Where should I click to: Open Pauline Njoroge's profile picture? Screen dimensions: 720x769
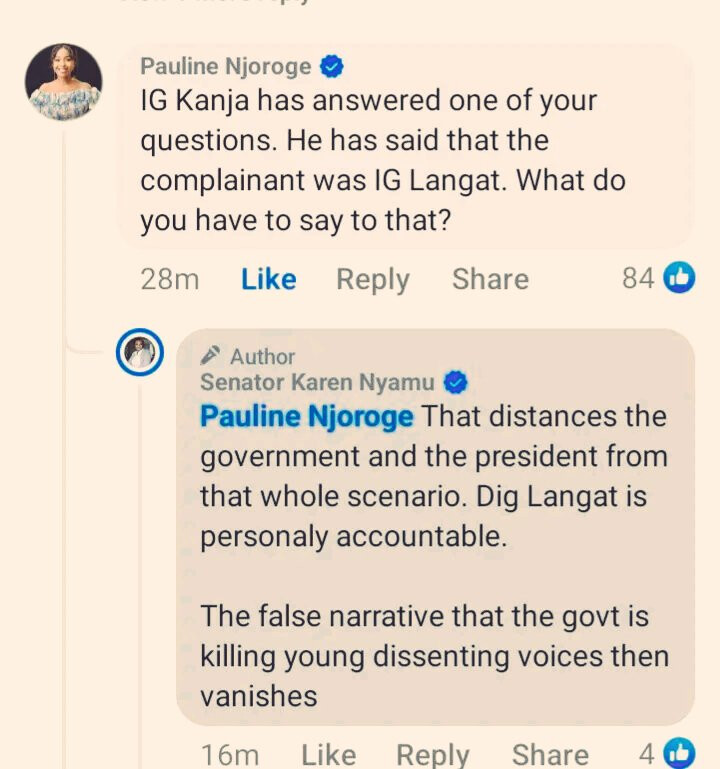[63, 82]
